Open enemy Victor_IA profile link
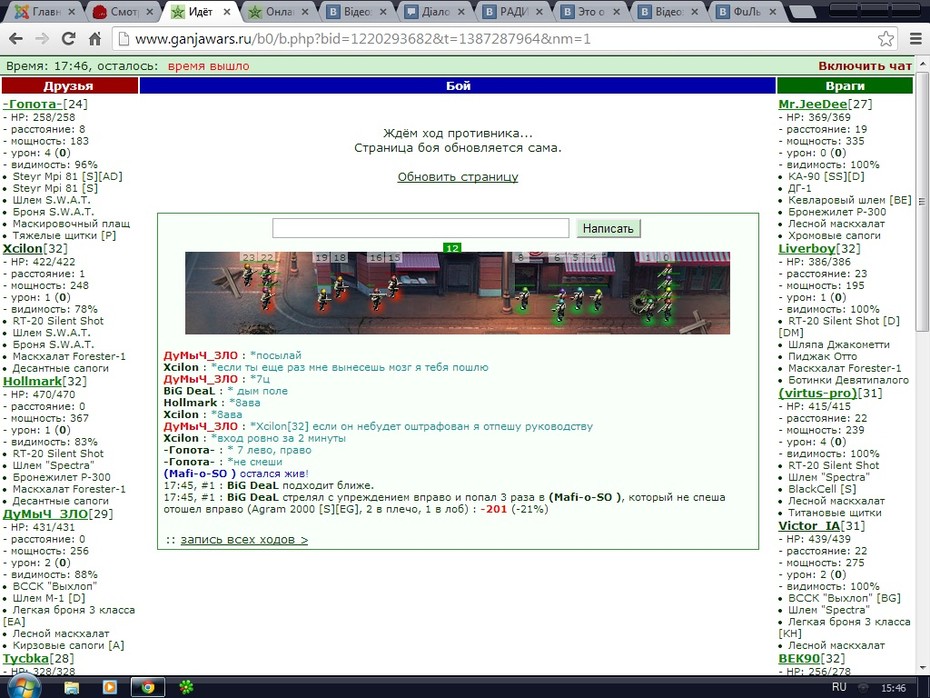Image resolution: width=930 pixels, height=698 pixels. coord(809,526)
